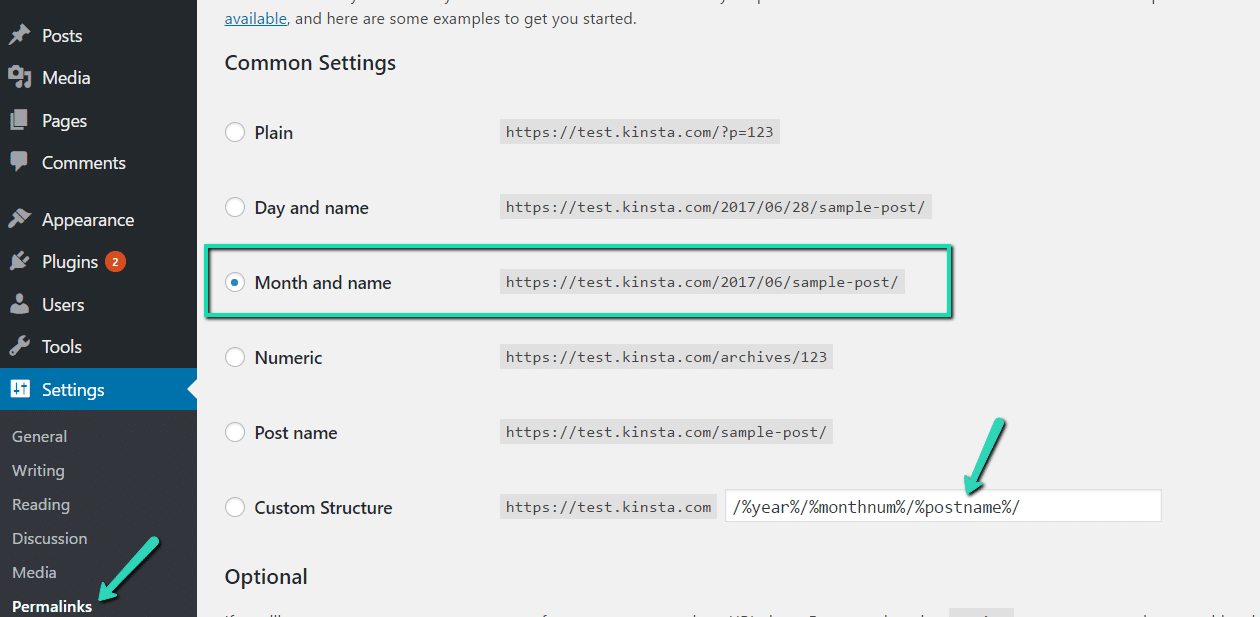
Task: Select the Plain permalink radio button
Action: click(x=235, y=131)
